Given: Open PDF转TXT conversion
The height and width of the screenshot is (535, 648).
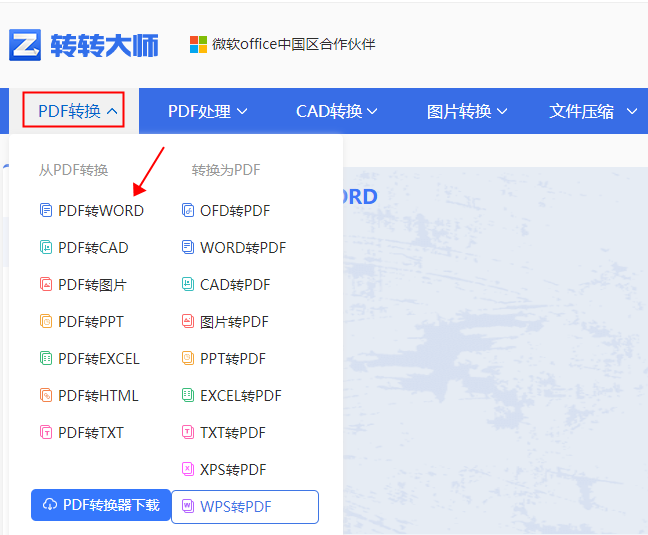Looking at the screenshot, I should click(x=81, y=433).
